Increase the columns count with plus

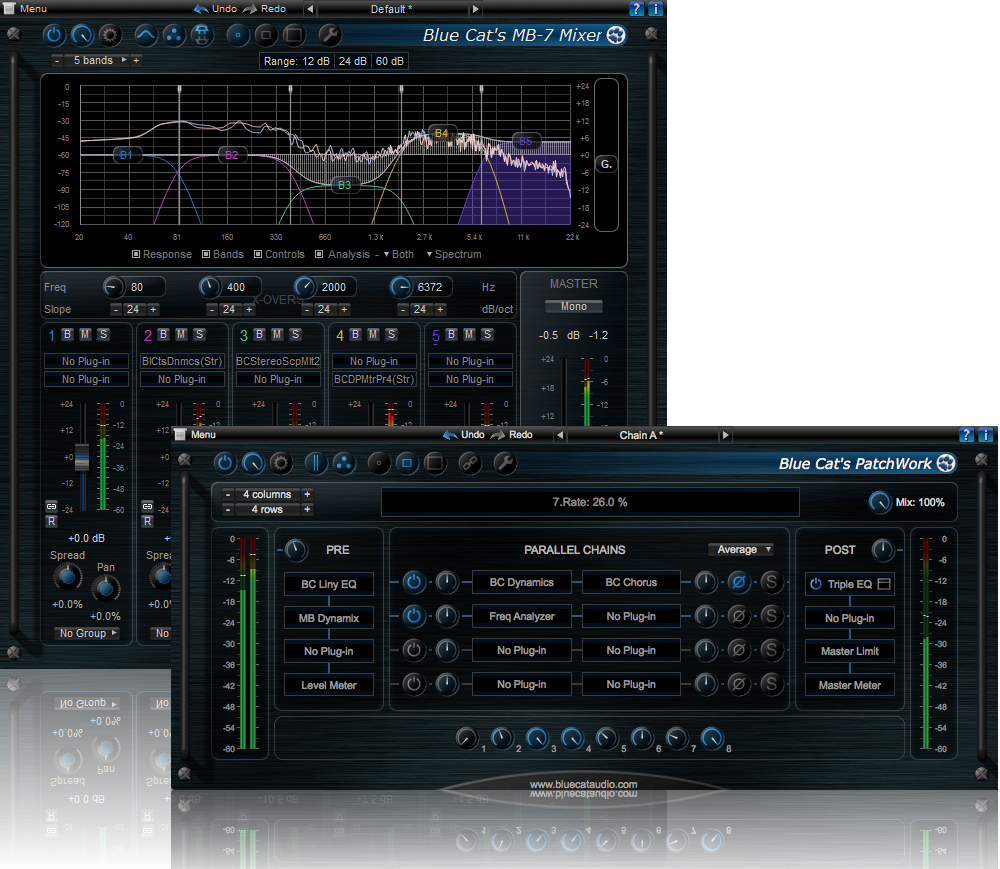[307, 494]
